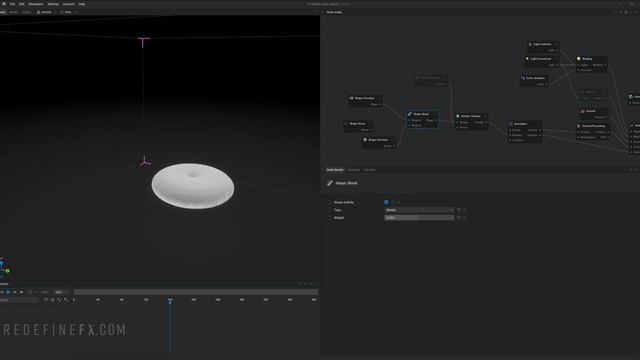640x360 pixels.
Task: Click the Shape Blend pencil icon in details header
Action: [x=330, y=183]
